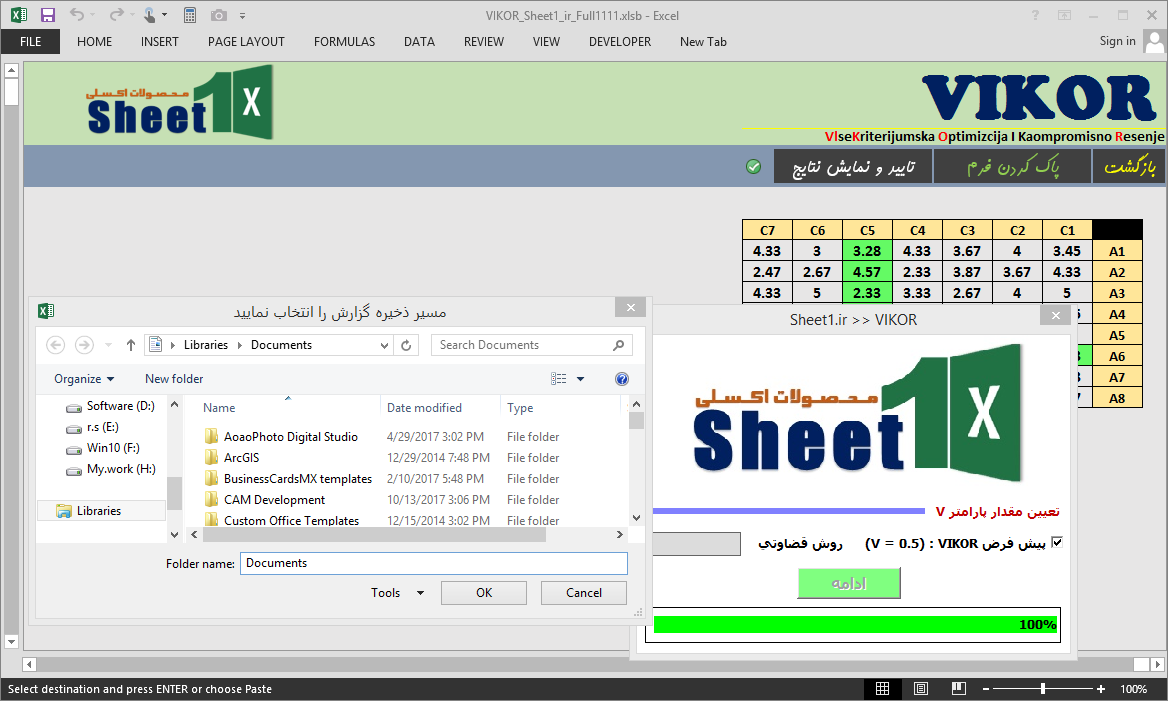The width and height of the screenshot is (1168, 701).
Task: Confirm folder selection with OK button
Action: coord(483,592)
